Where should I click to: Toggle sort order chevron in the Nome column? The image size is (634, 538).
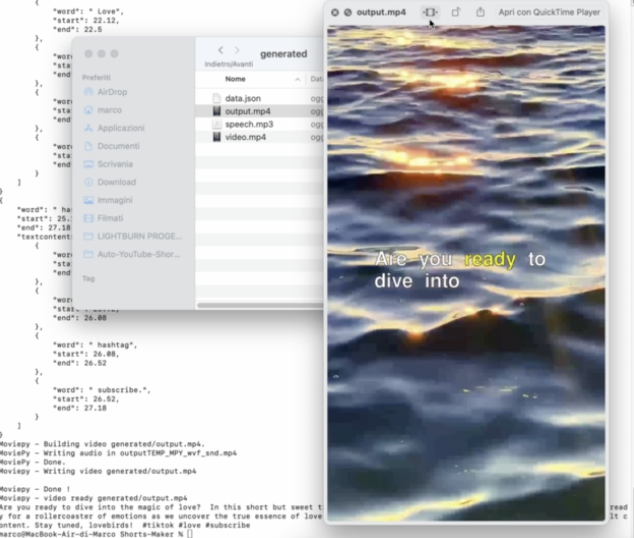click(298, 78)
